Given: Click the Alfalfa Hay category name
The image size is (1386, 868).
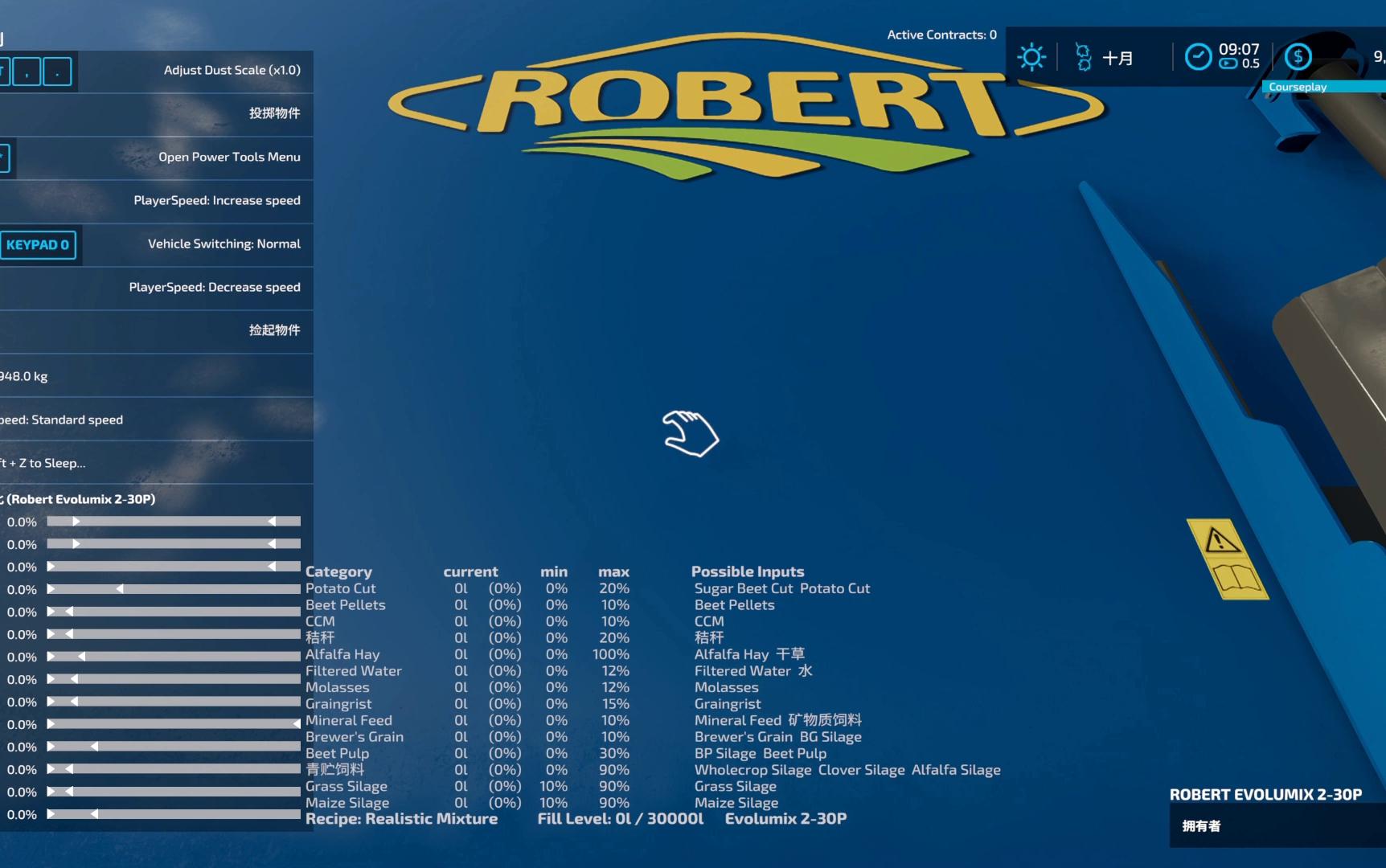Looking at the screenshot, I should [342, 654].
